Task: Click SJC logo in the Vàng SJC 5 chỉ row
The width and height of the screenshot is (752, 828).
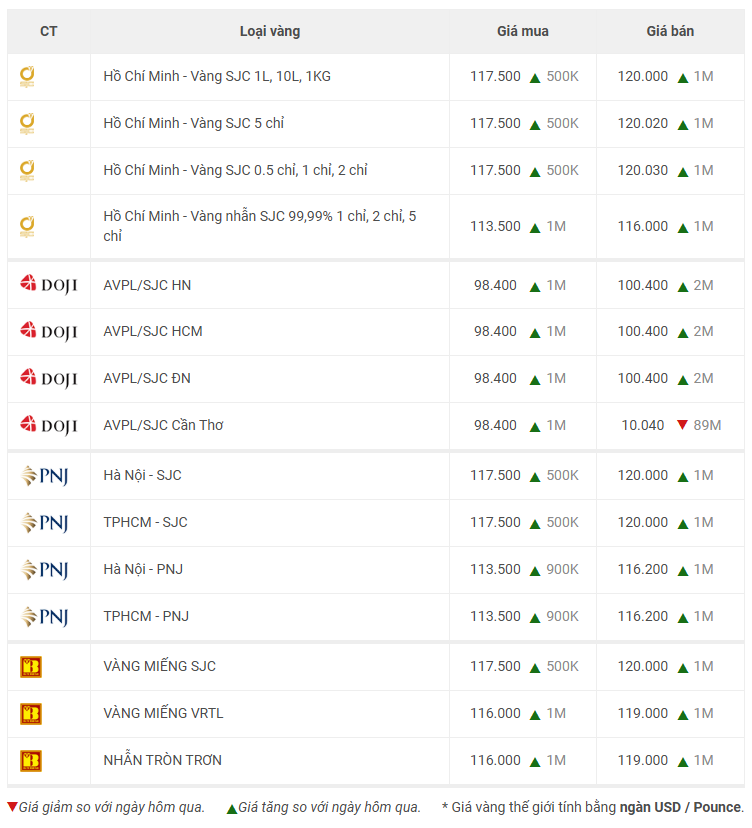Action: click(x=27, y=124)
